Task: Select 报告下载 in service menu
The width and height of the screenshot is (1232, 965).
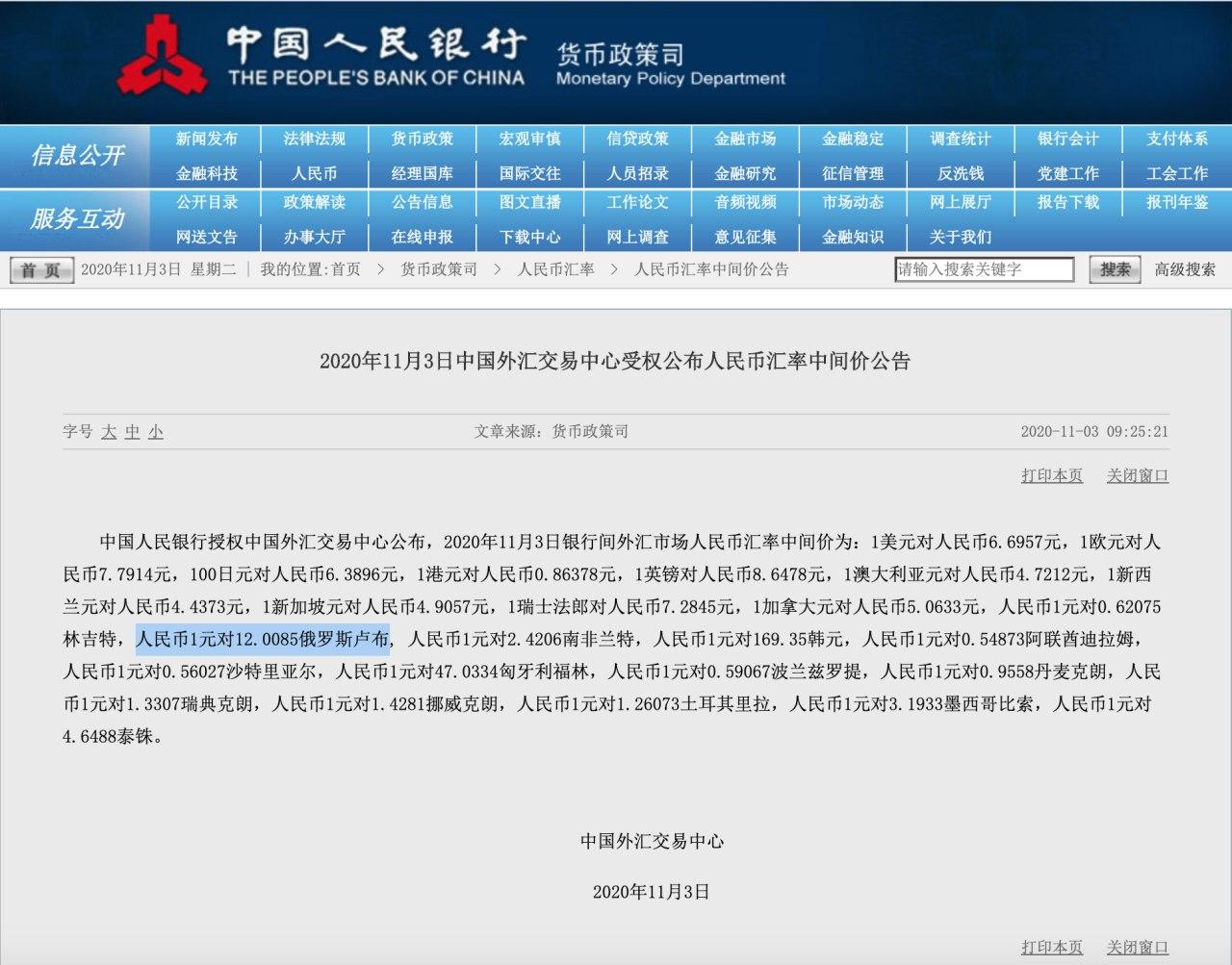Action: 1069,202
